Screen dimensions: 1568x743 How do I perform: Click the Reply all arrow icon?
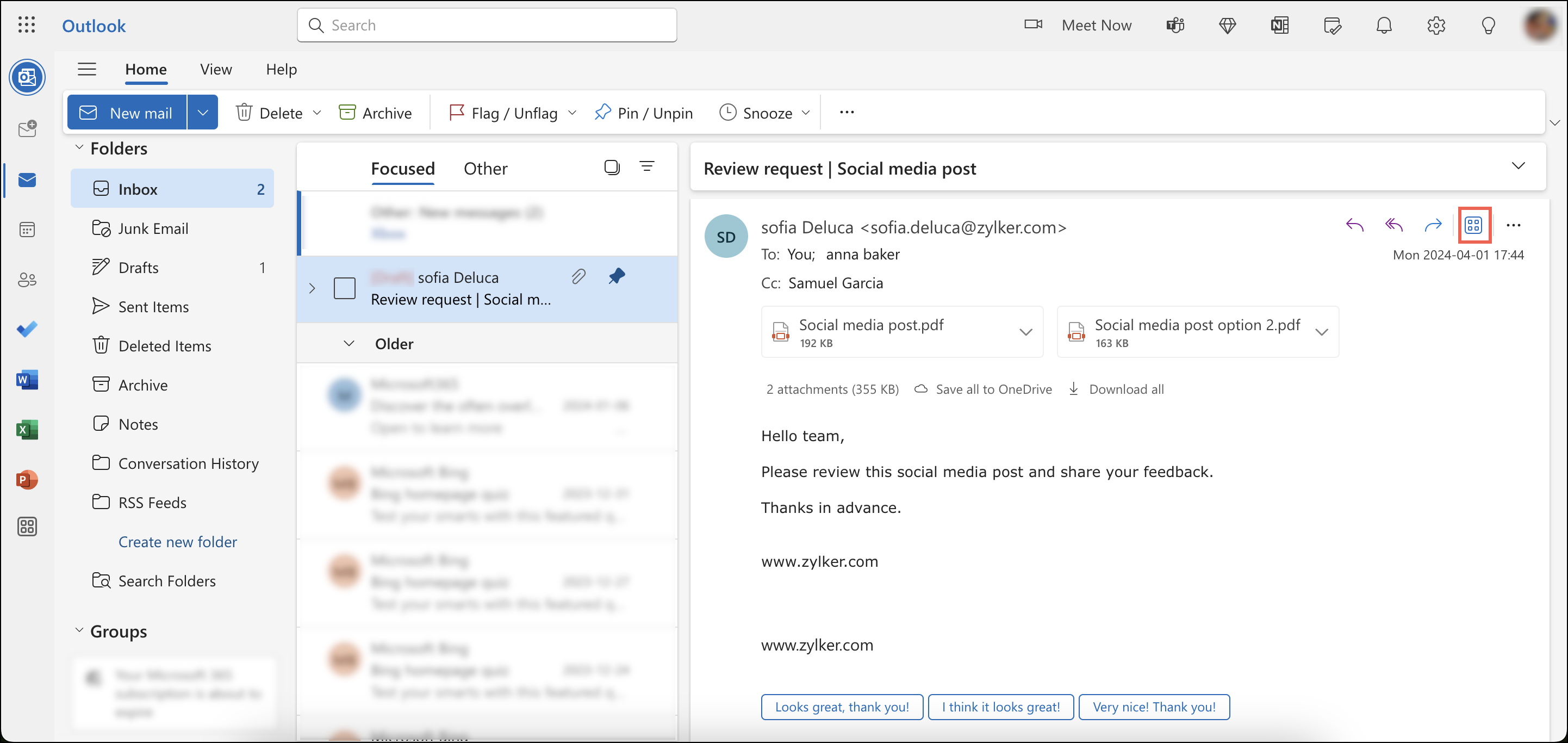pos(1394,225)
